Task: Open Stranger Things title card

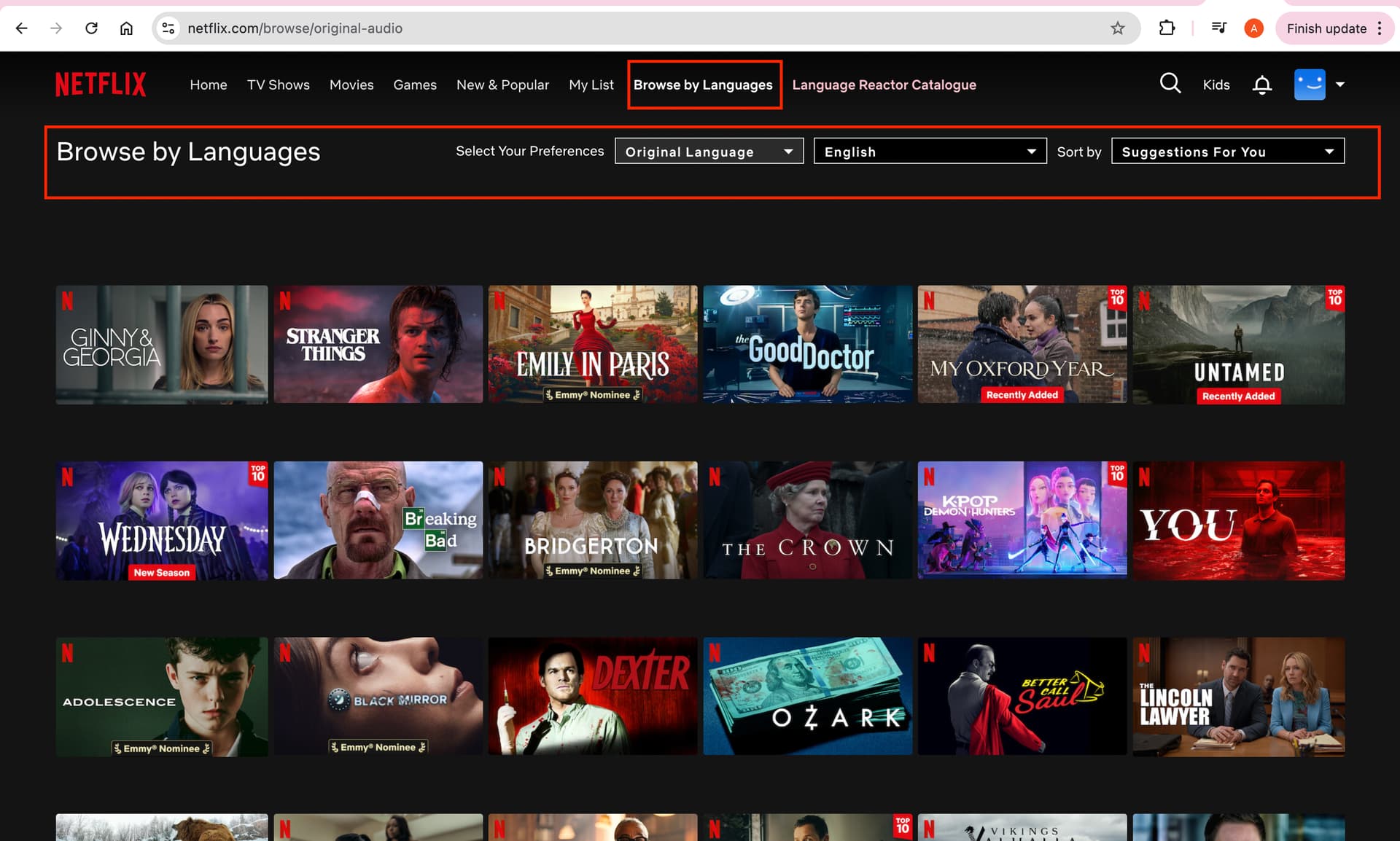Action: click(378, 344)
